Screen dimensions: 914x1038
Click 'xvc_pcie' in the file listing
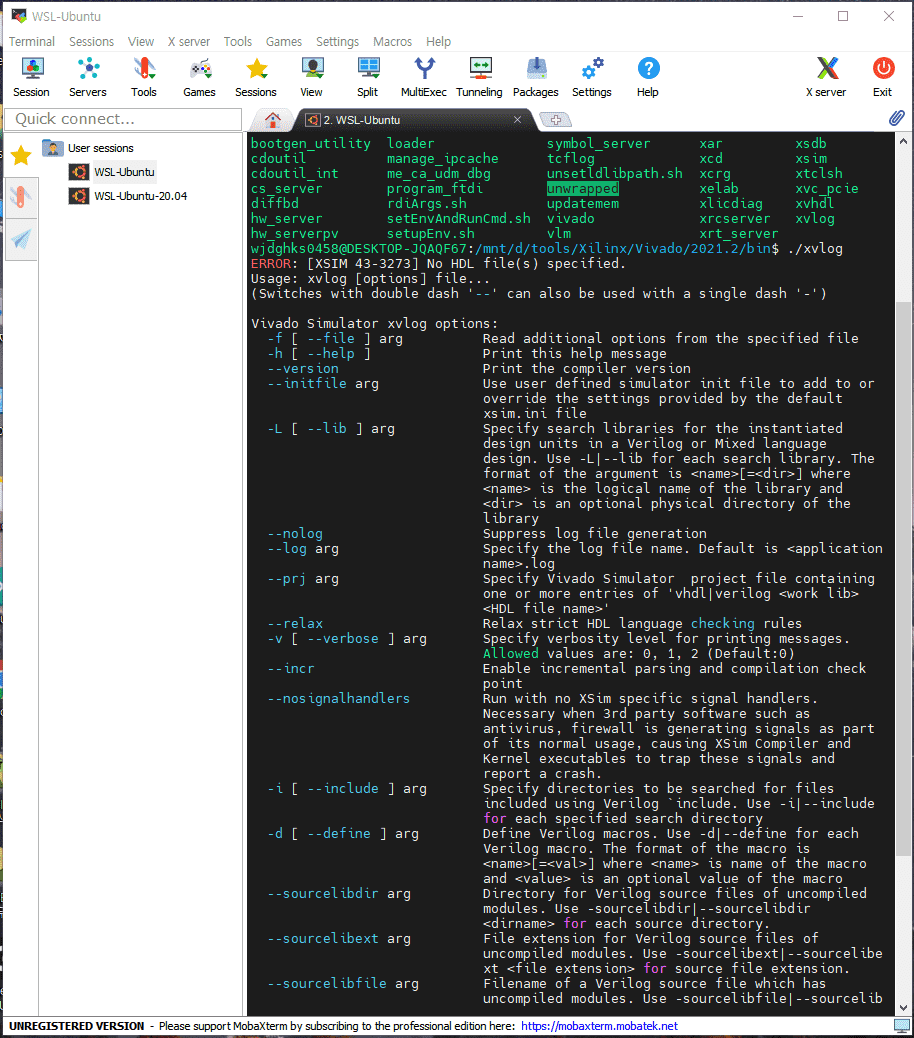point(827,189)
